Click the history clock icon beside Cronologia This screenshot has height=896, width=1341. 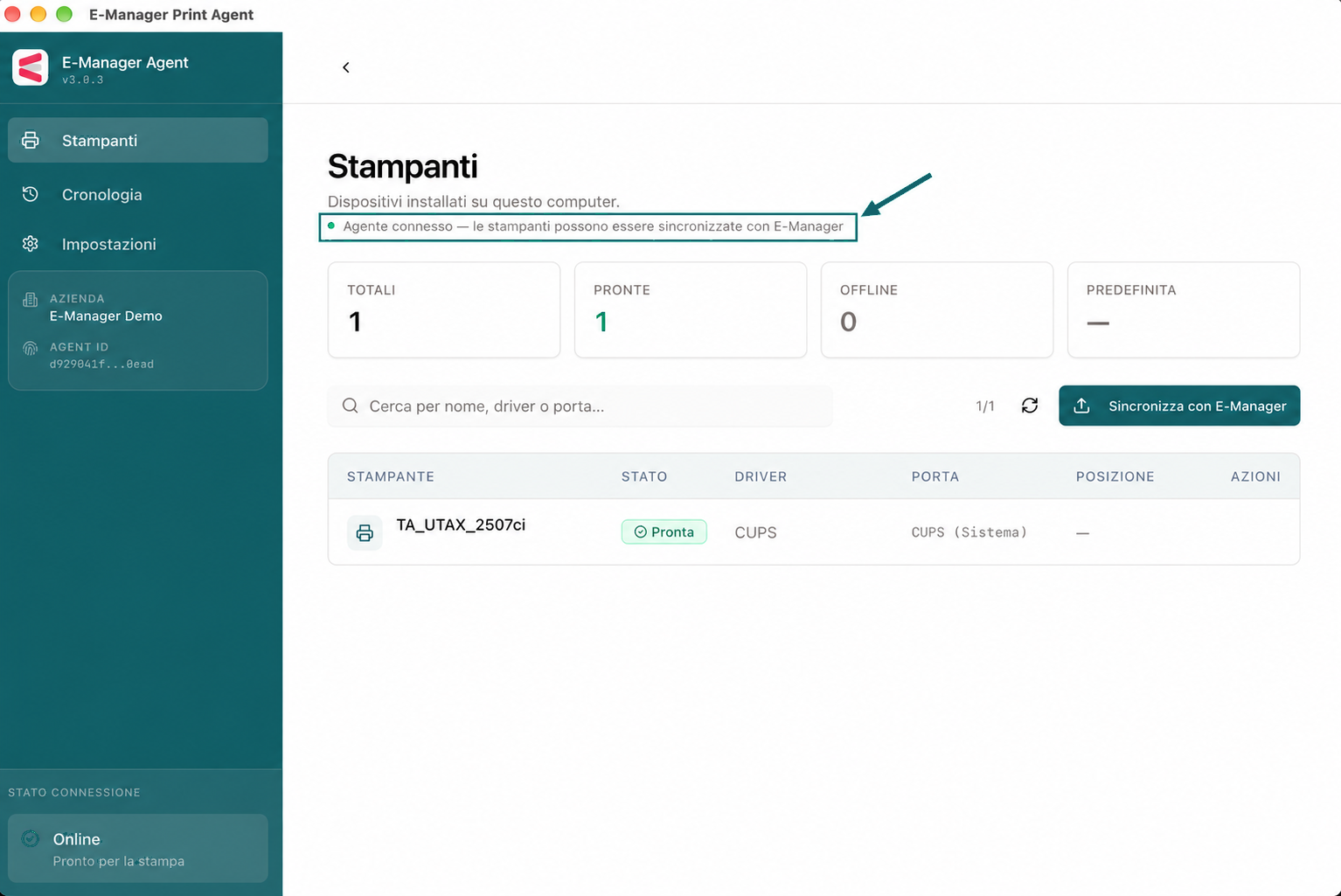(31, 194)
